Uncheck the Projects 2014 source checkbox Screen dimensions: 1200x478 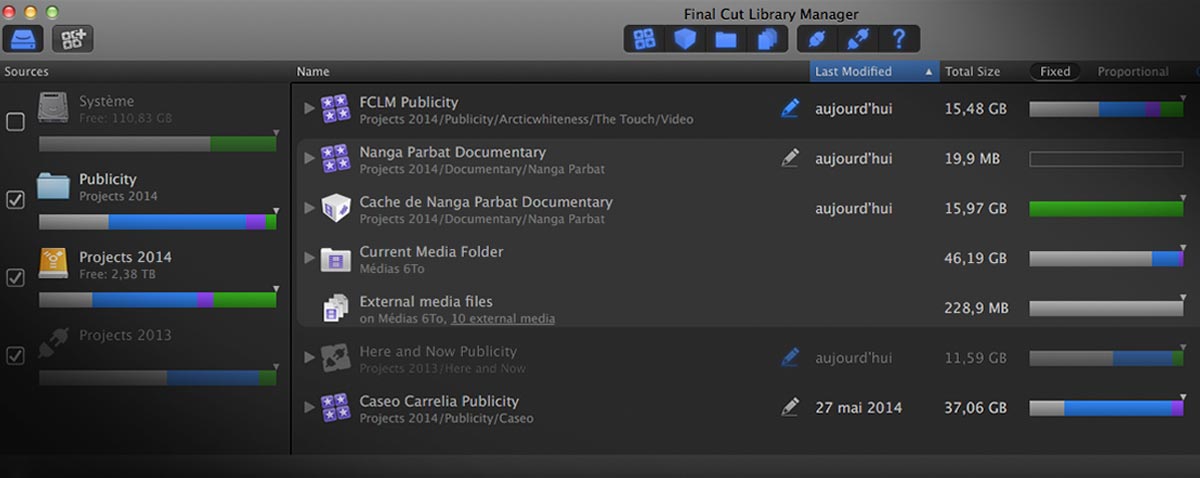point(15,278)
